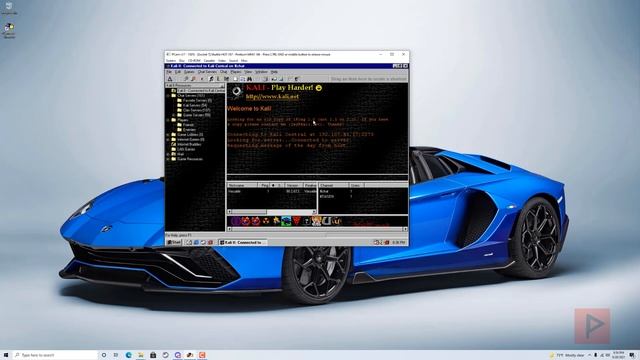Sort channels by Channel column header

[x=333, y=185]
